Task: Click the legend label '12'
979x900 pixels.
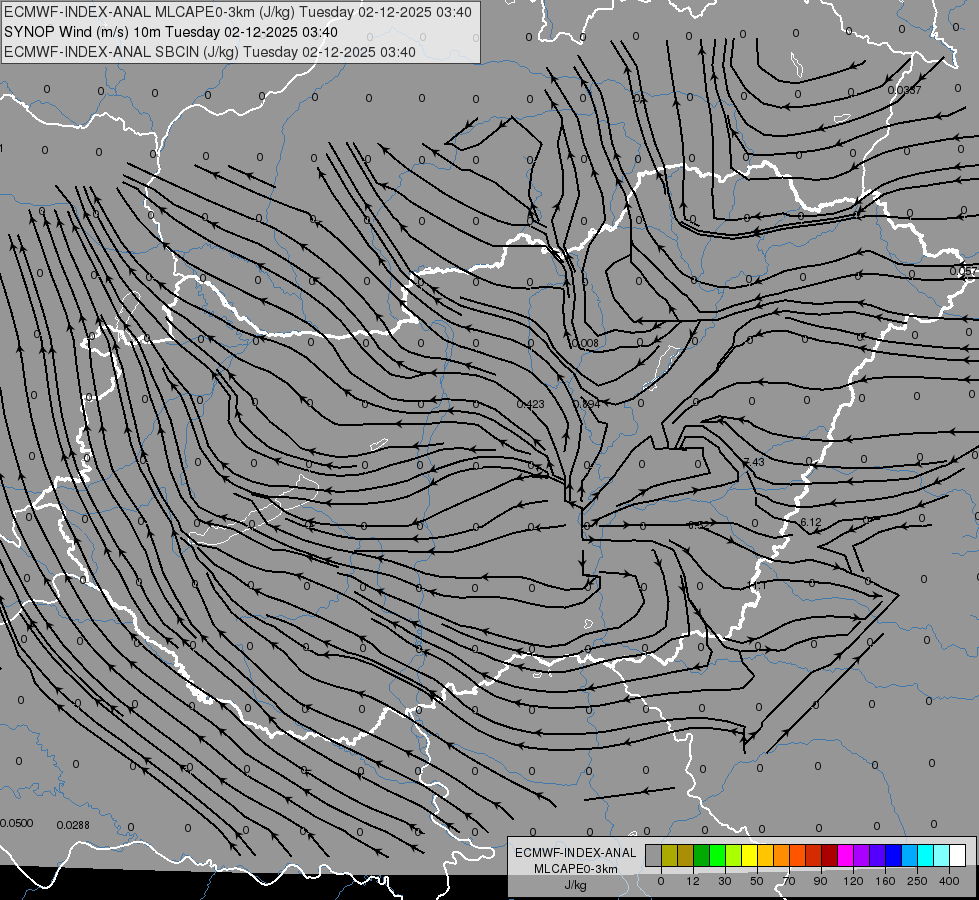Action: [x=693, y=881]
